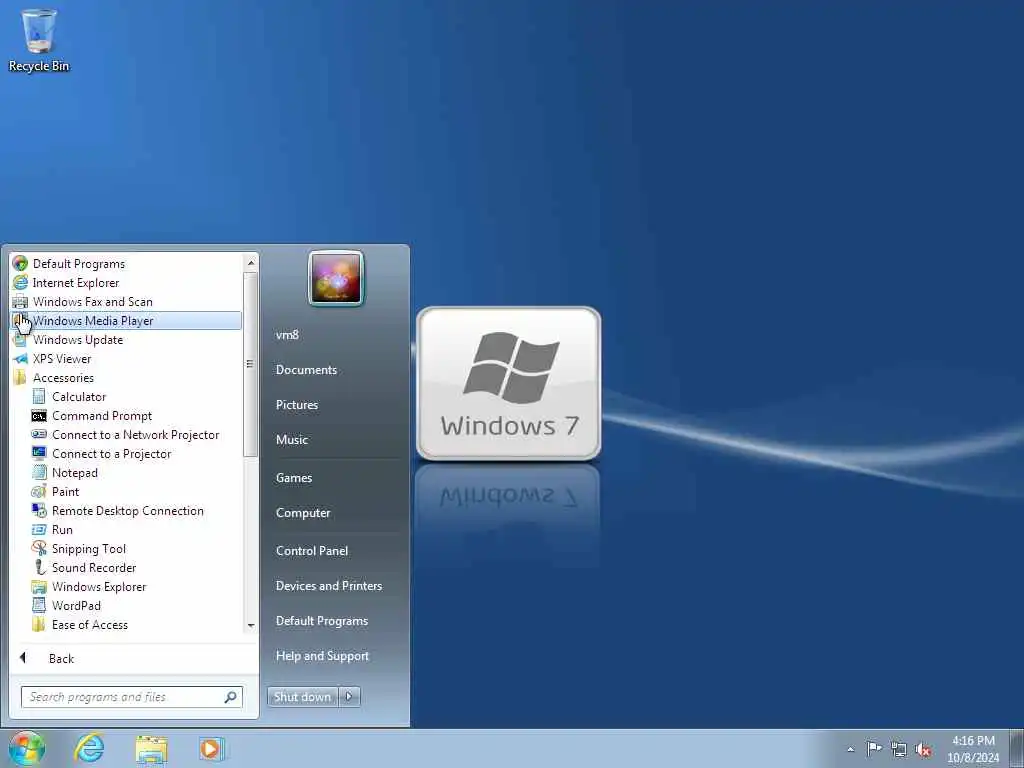This screenshot has height=768, width=1024.
Task: Open the Calculator icon
Action: 39,396
